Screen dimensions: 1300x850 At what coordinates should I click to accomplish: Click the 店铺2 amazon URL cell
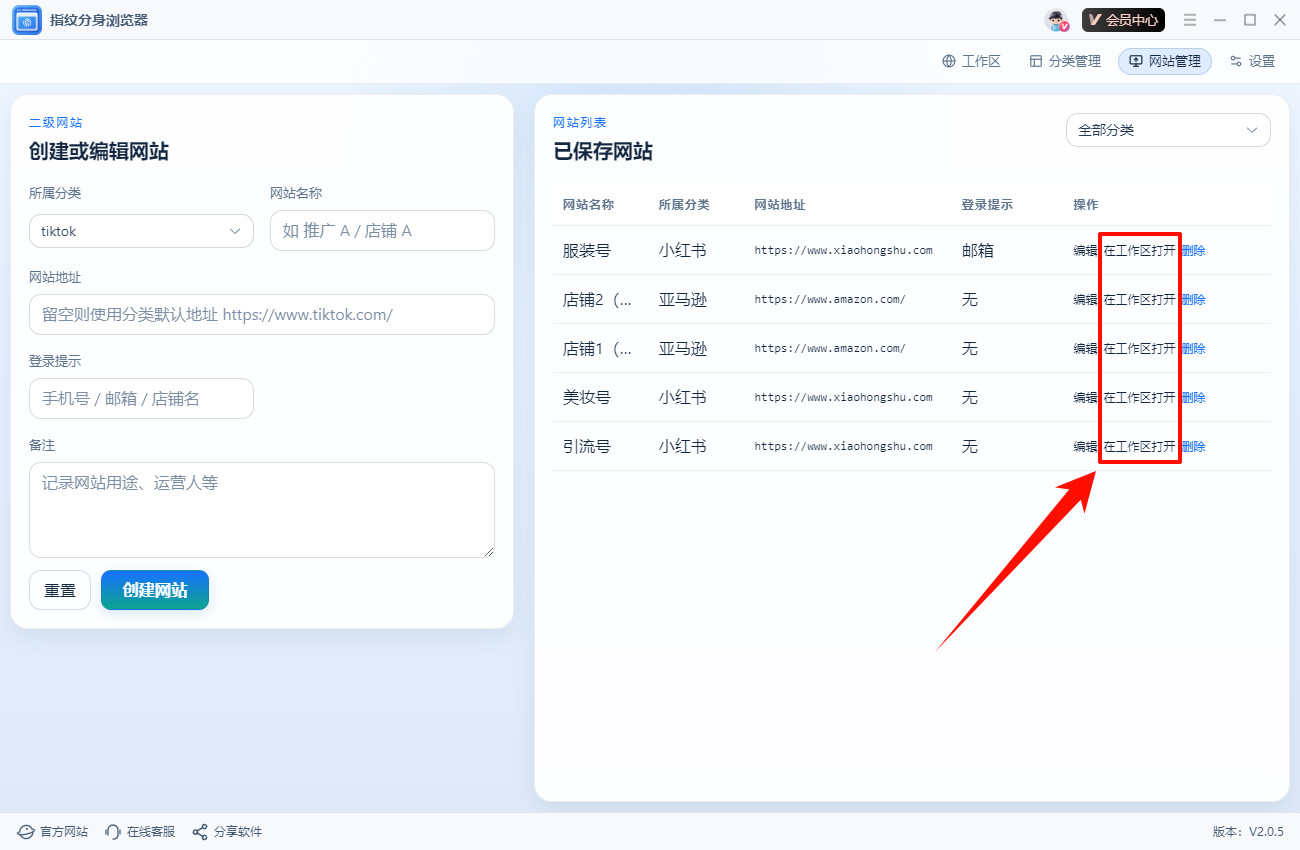tap(830, 299)
